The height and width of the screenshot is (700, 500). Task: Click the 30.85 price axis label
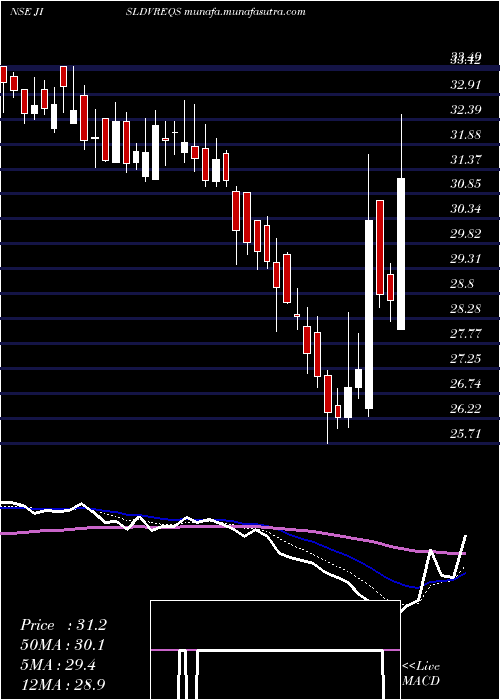click(x=466, y=184)
